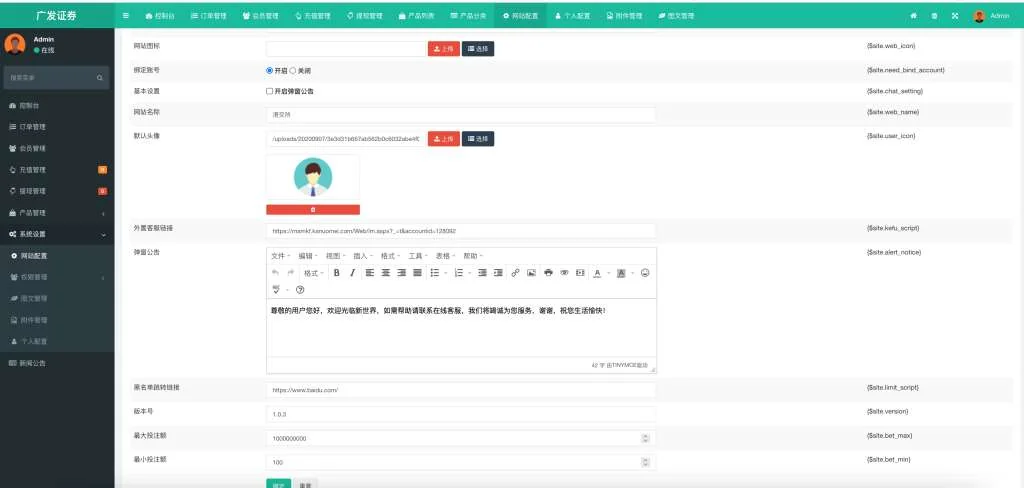
Task: Center-align text in the editor
Action: click(x=385, y=272)
